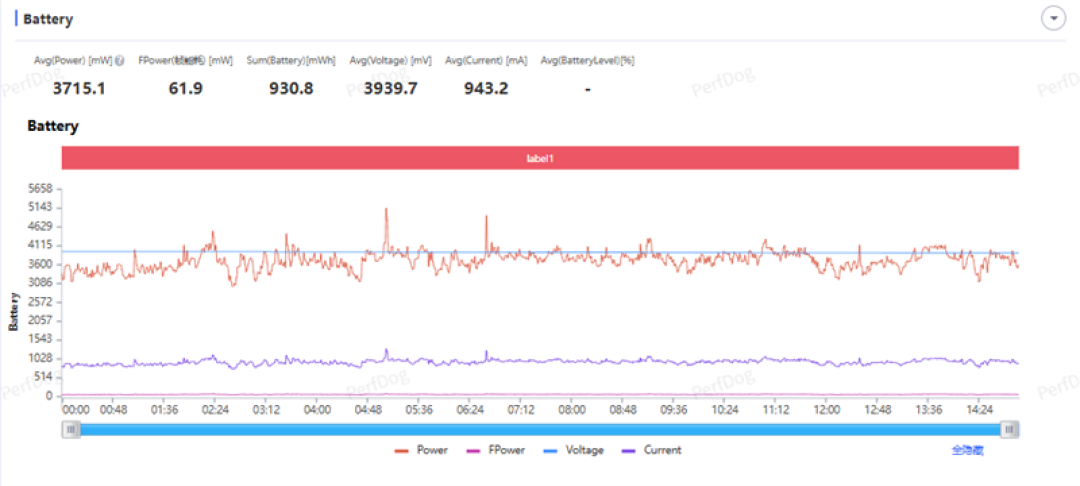Click the Battery section header title
The image size is (1080, 486).
point(48,19)
